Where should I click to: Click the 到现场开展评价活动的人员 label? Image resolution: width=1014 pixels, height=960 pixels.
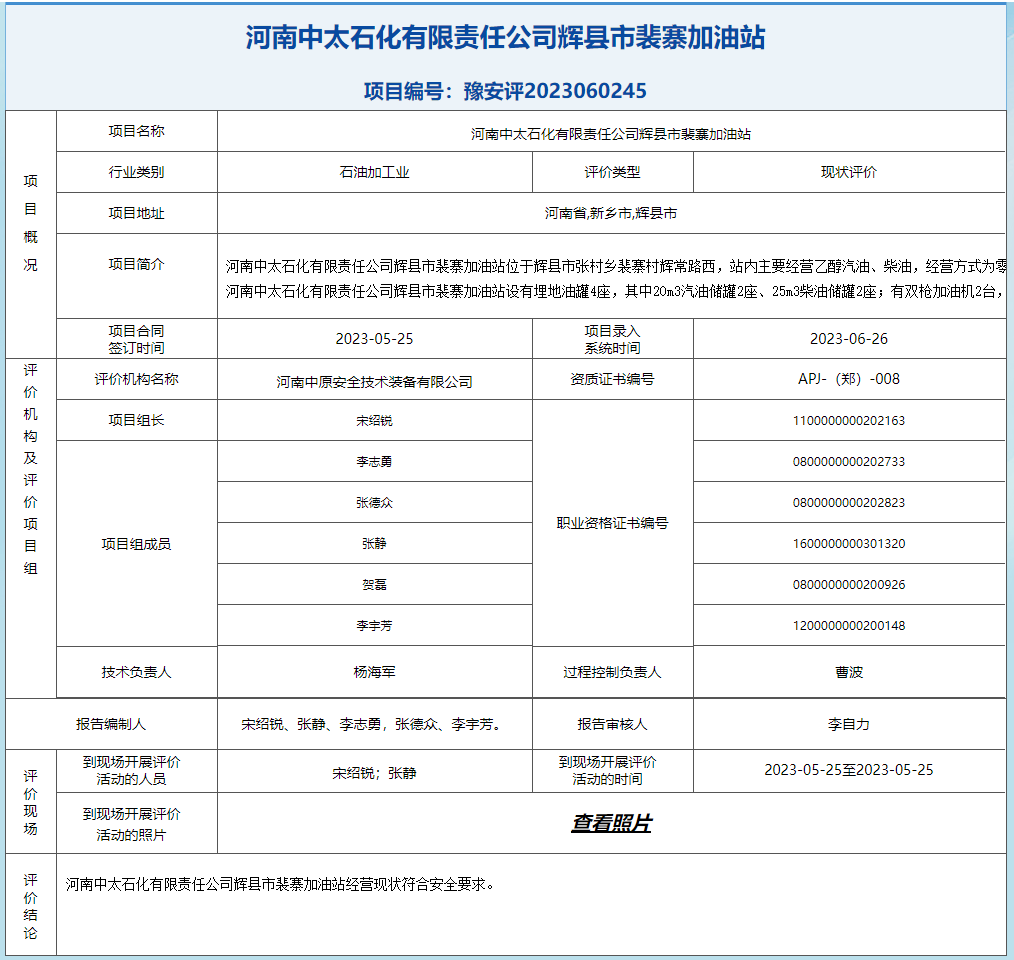131,770
